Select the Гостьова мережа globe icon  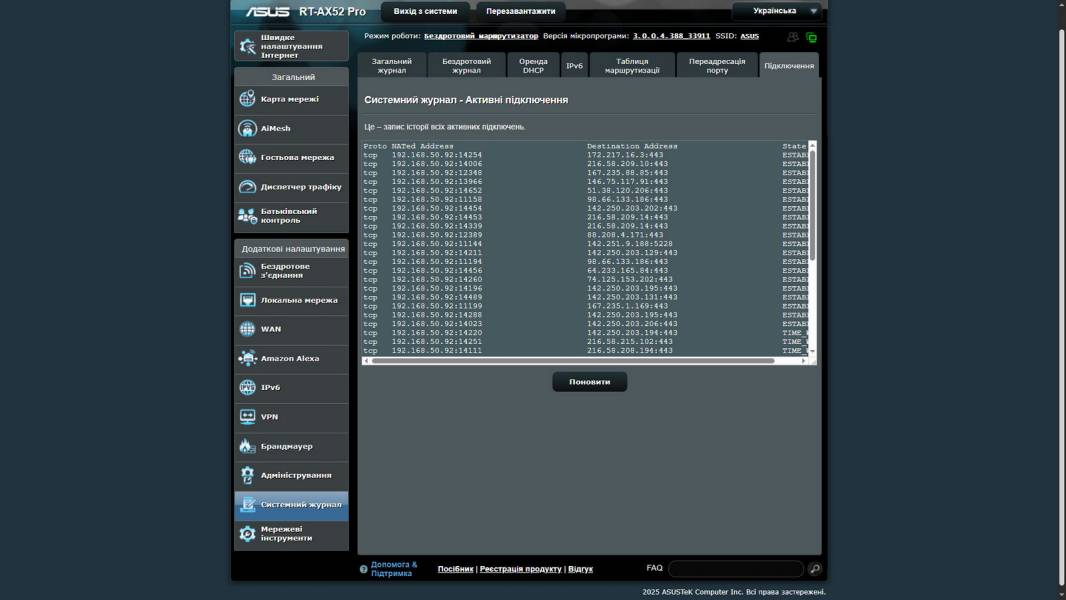tap(247, 157)
